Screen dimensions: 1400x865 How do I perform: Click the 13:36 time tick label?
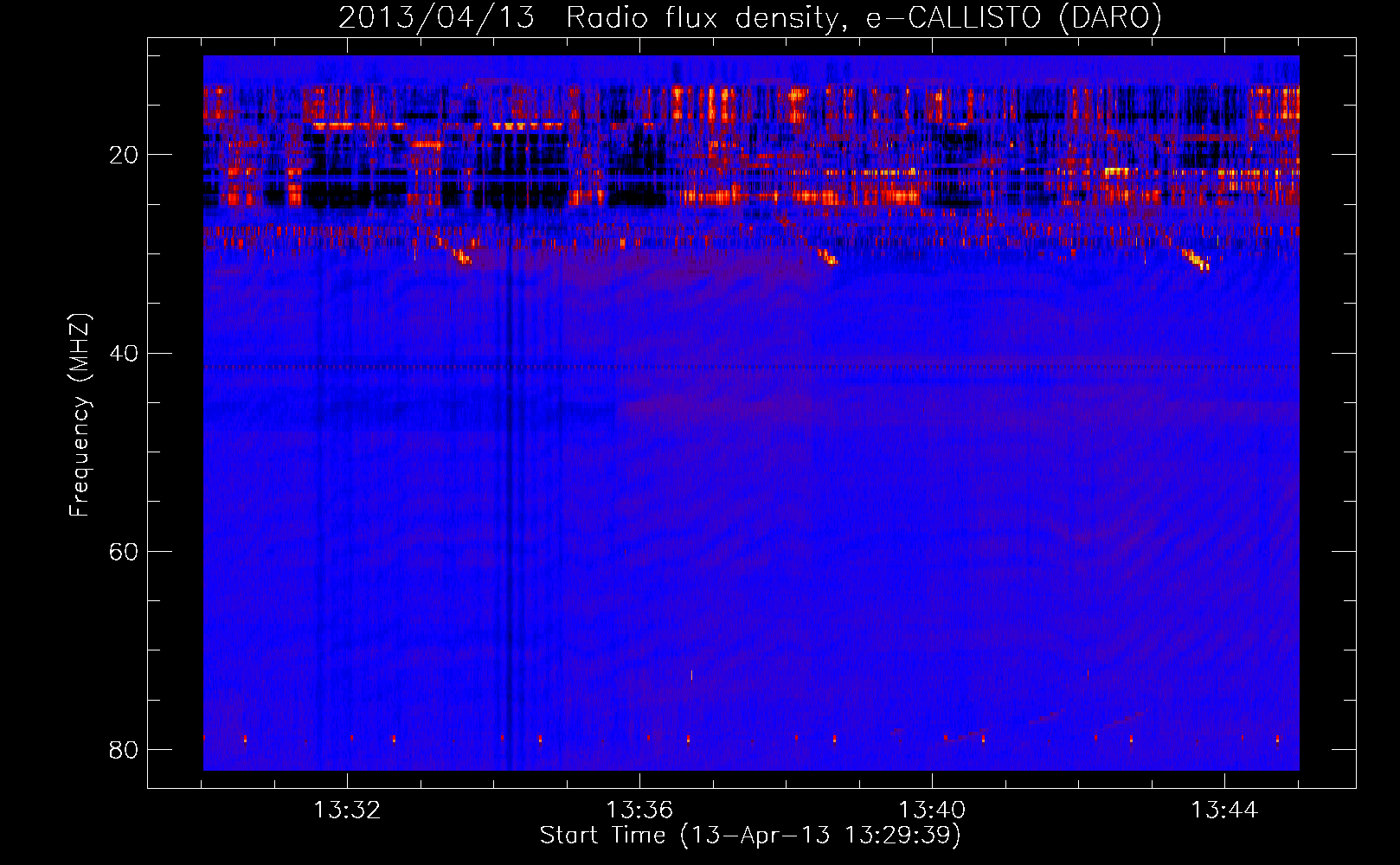[639, 811]
